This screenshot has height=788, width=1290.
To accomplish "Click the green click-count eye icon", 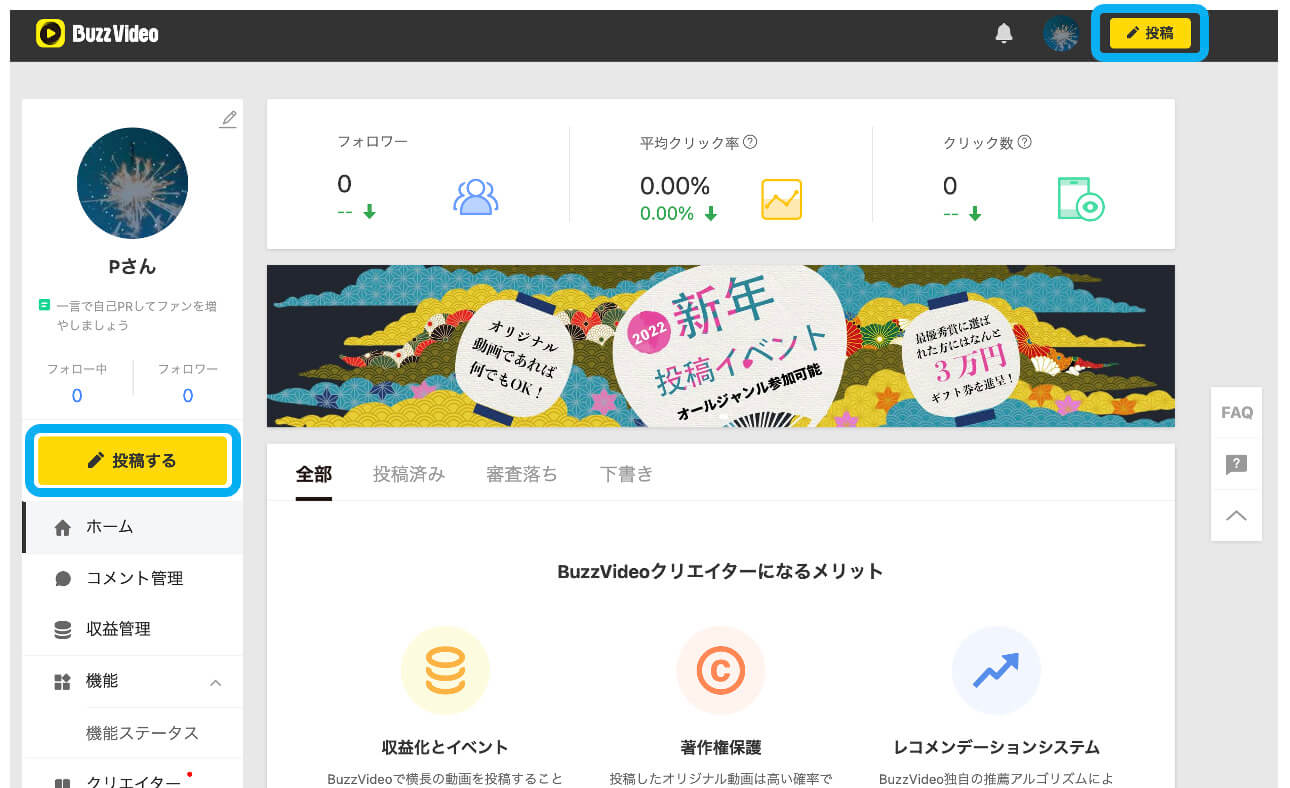I will coord(1080,198).
